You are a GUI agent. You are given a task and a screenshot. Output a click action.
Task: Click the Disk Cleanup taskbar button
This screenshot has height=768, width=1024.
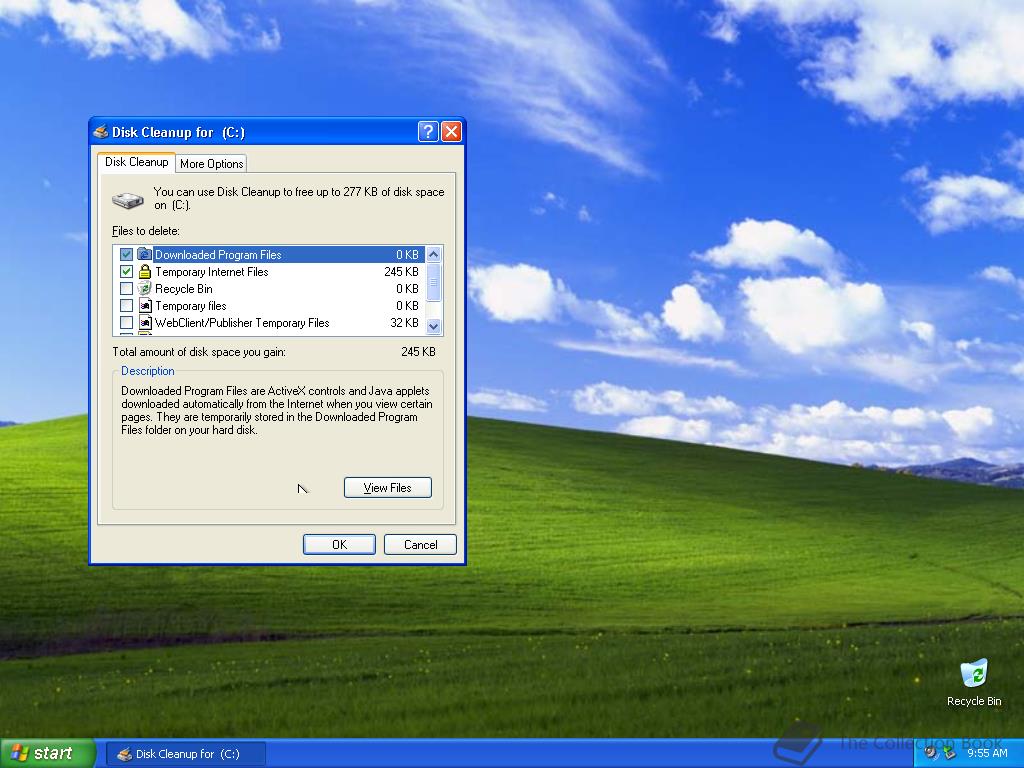click(x=186, y=754)
